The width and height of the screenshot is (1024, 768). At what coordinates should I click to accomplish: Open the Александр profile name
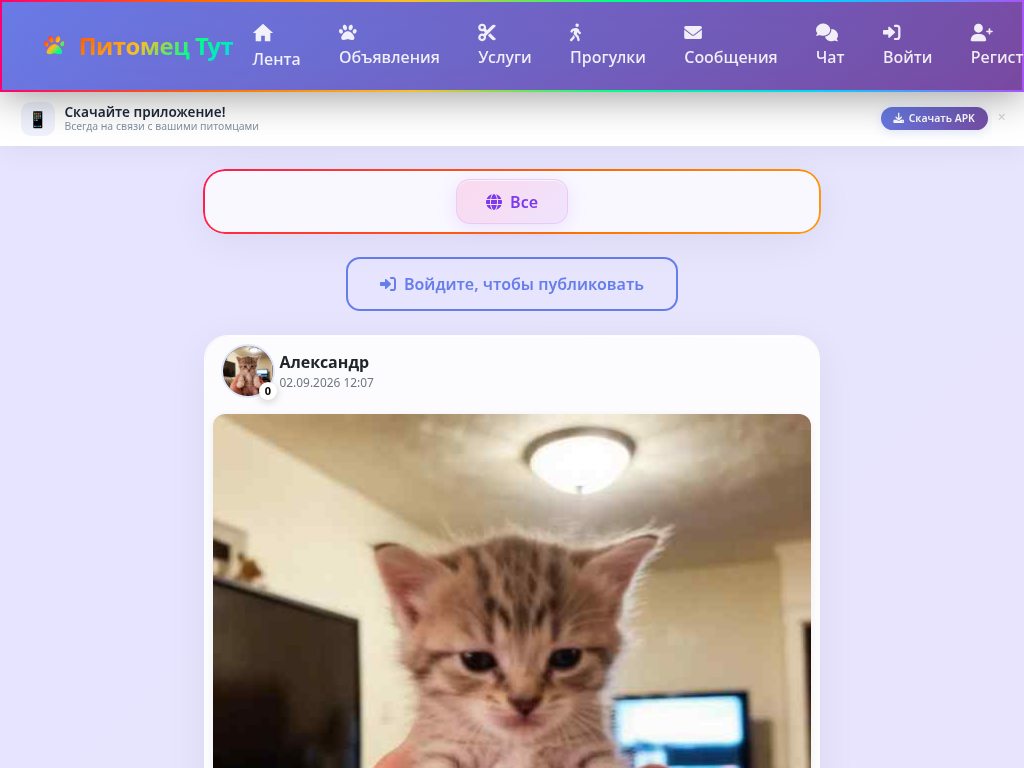tap(324, 362)
